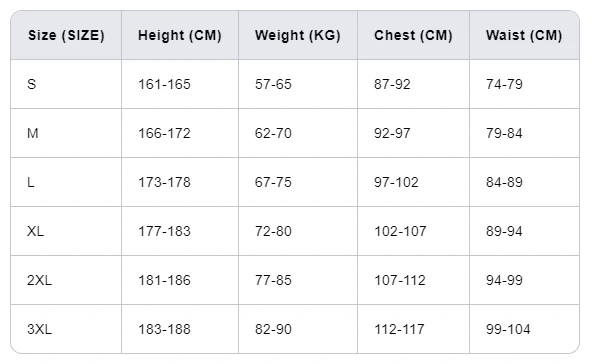Select the 3XL size cell
The height and width of the screenshot is (364, 592).
(66, 329)
